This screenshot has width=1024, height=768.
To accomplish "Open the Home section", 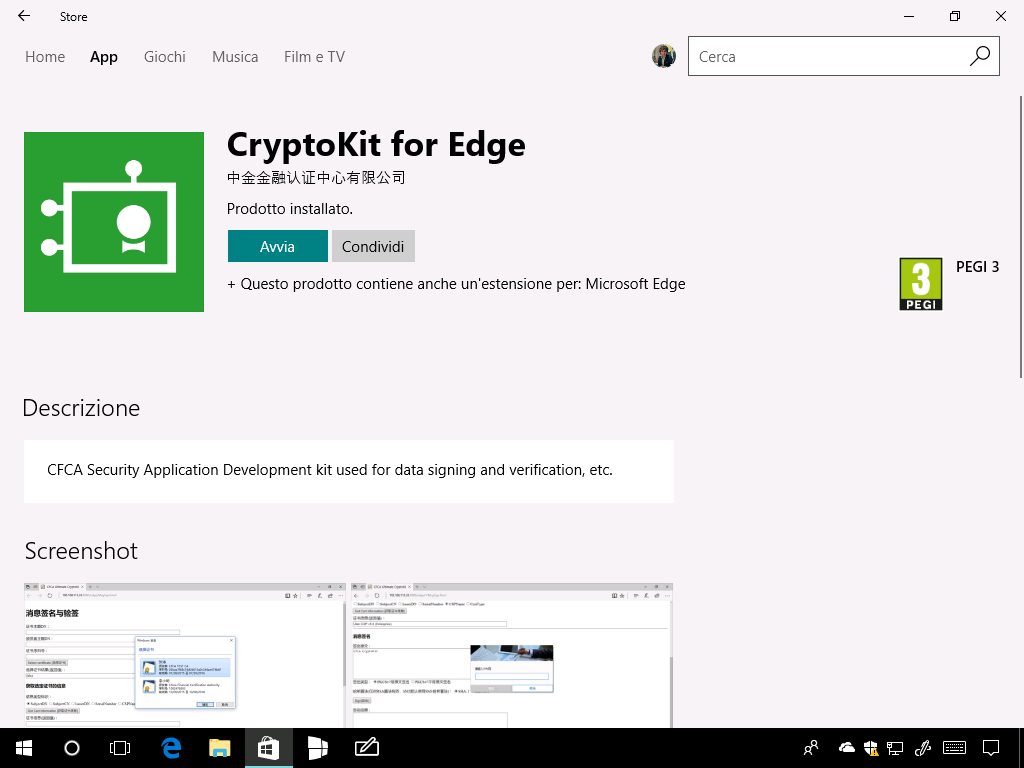I will pyautogui.click(x=45, y=57).
